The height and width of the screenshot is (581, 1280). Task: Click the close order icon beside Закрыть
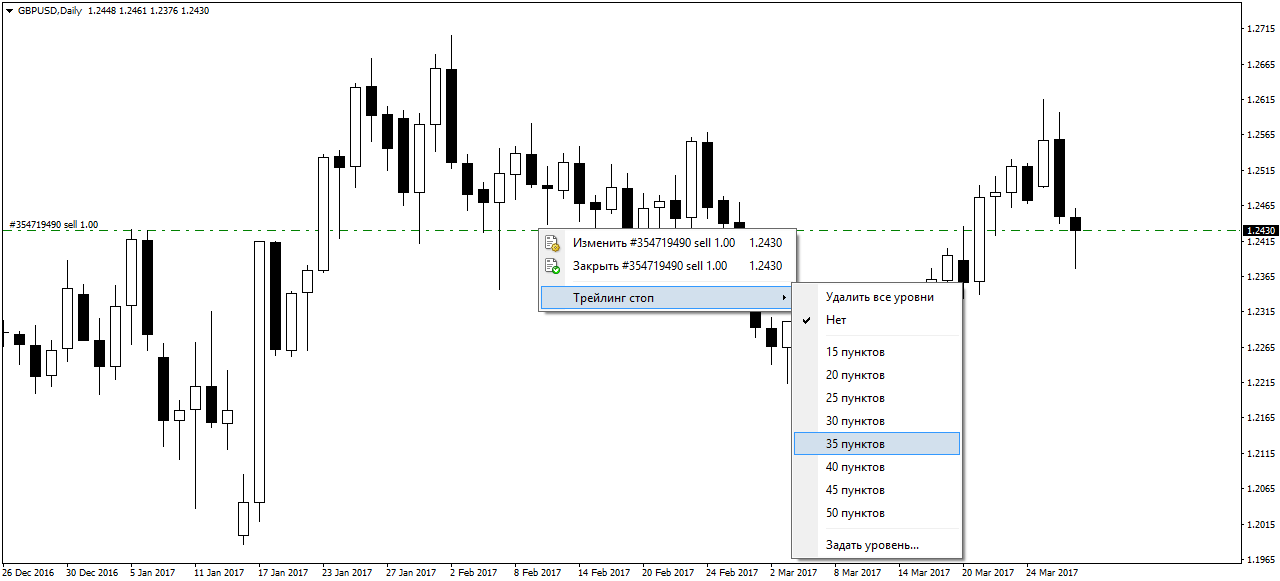tap(552, 266)
